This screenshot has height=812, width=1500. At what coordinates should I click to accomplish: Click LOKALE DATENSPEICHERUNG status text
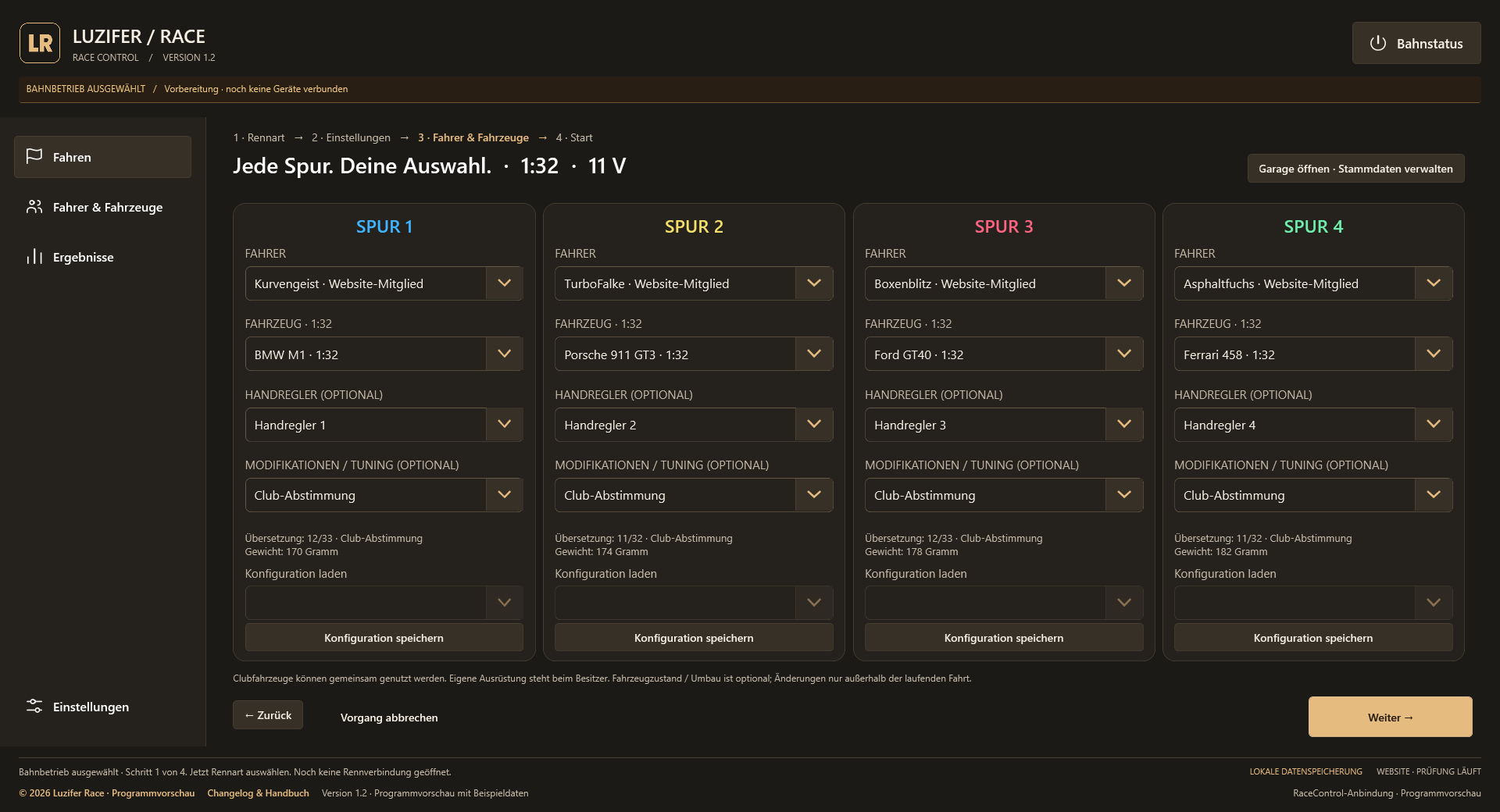tap(1305, 771)
